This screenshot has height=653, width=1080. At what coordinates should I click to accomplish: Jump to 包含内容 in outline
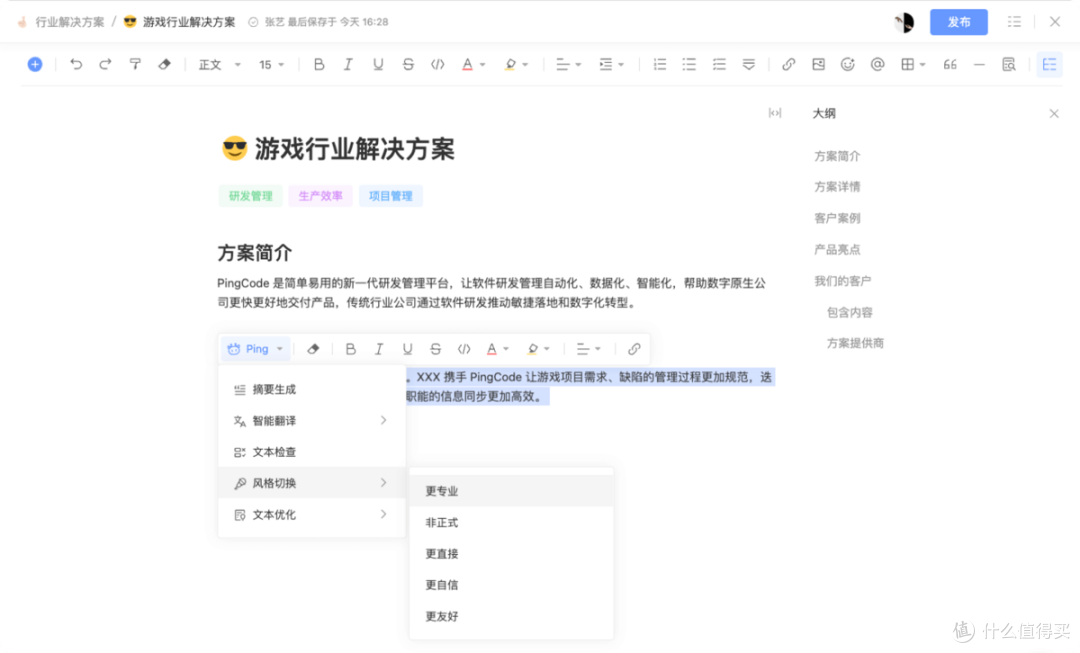tap(849, 313)
